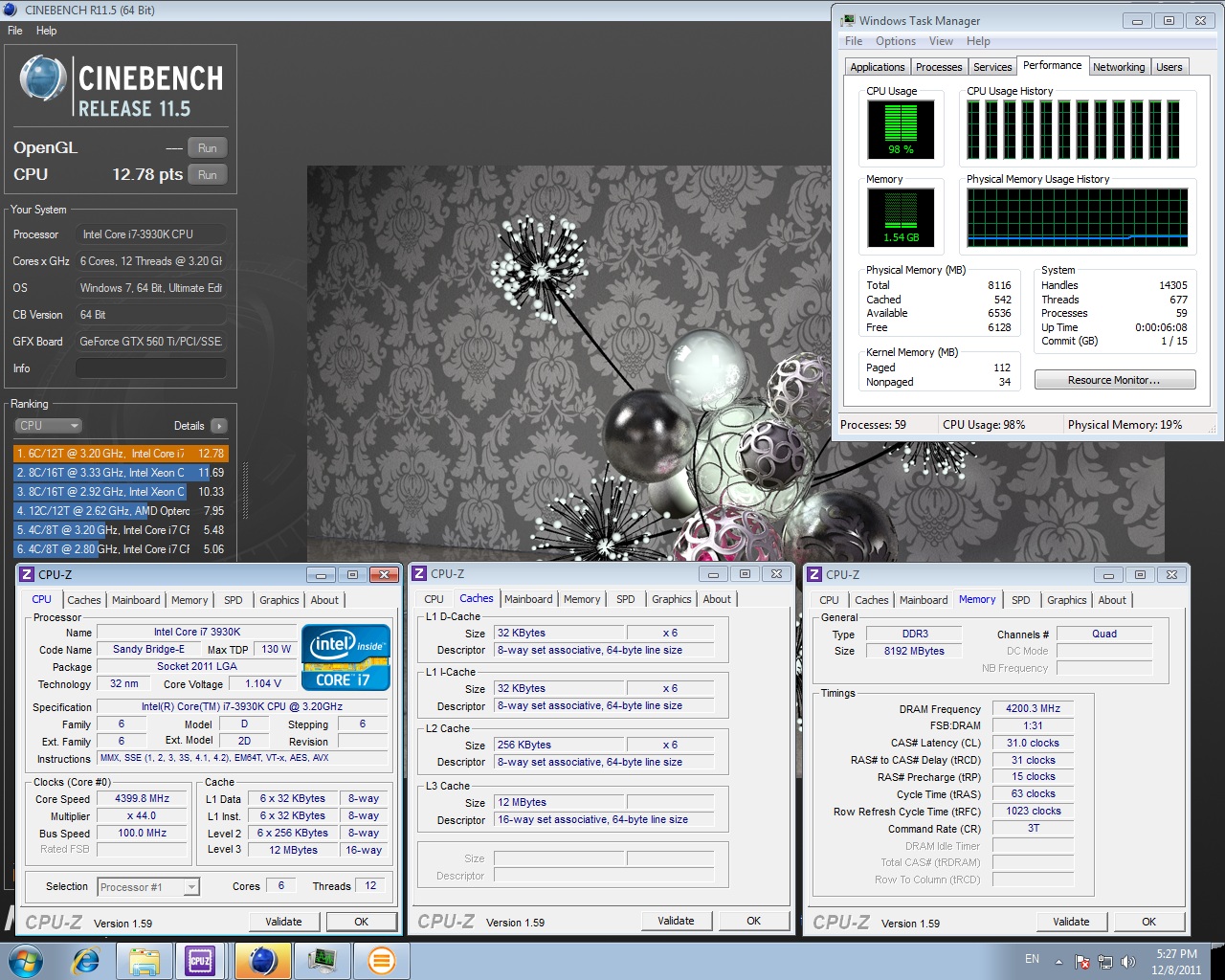Open Windows Explorer folder taskbar icon

(144, 961)
